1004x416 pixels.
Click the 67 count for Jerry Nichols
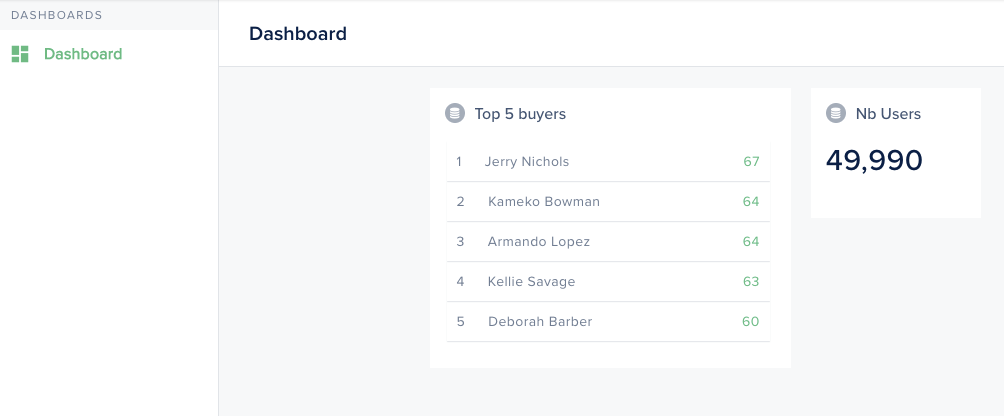(x=751, y=161)
